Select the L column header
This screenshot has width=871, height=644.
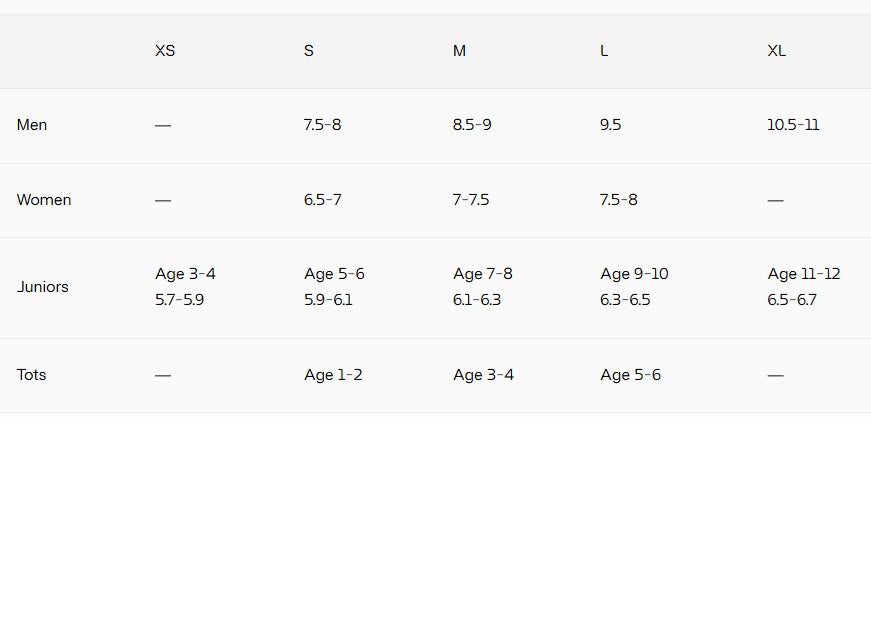604,51
